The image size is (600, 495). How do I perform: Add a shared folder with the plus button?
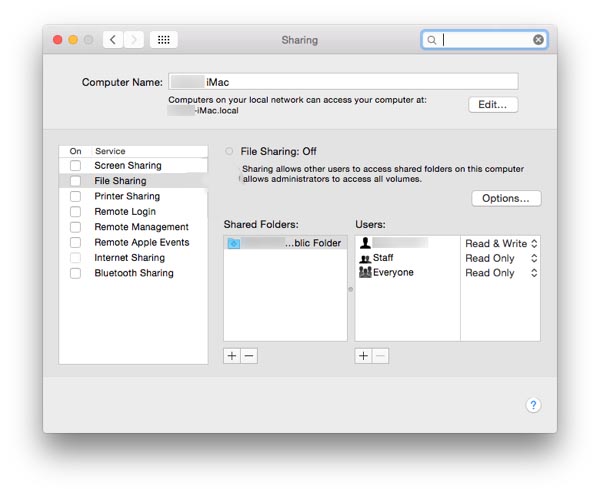pyautogui.click(x=232, y=356)
